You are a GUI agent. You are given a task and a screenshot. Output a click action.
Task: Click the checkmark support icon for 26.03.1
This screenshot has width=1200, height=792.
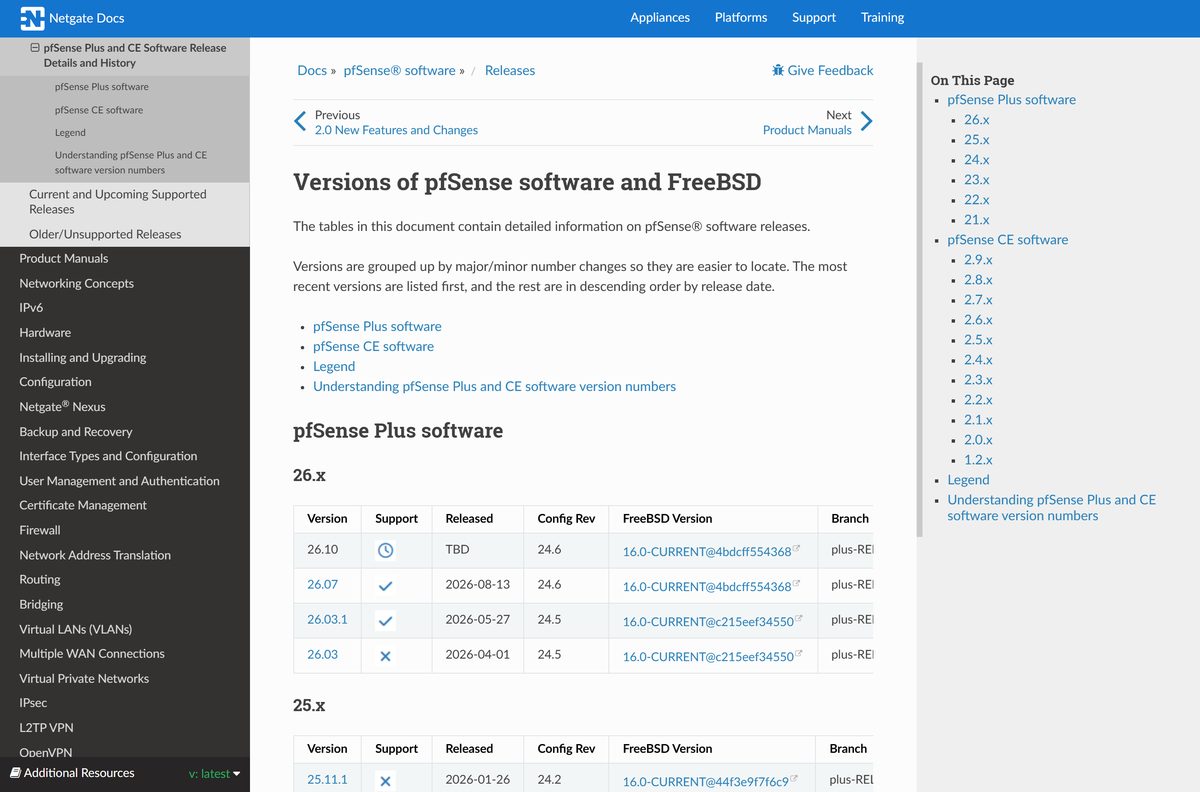[x=386, y=621]
